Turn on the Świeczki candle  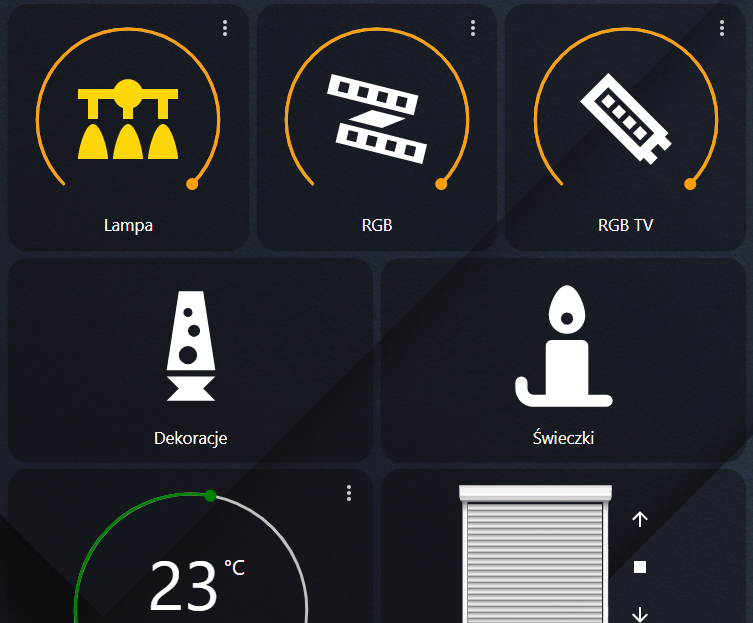pyautogui.click(x=564, y=346)
